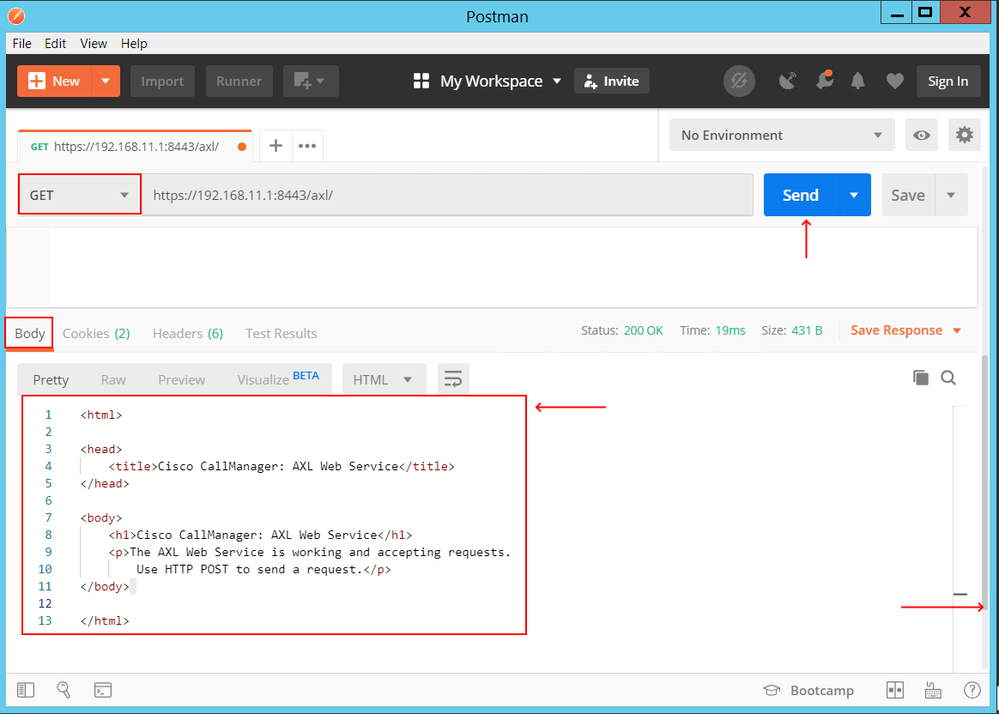The height and width of the screenshot is (714, 999).
Task: Expand My Workspace dropdown
Action: click(557, 81)
